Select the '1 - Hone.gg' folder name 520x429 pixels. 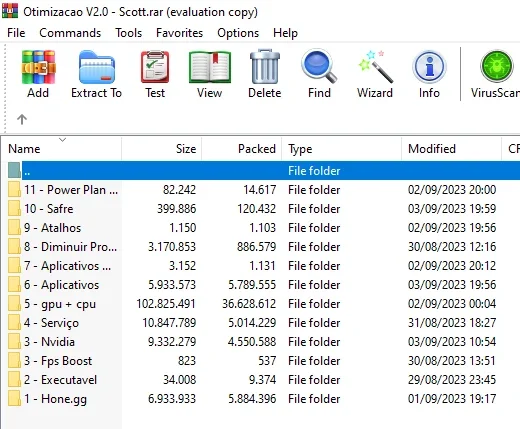click(x=55, y=399)
